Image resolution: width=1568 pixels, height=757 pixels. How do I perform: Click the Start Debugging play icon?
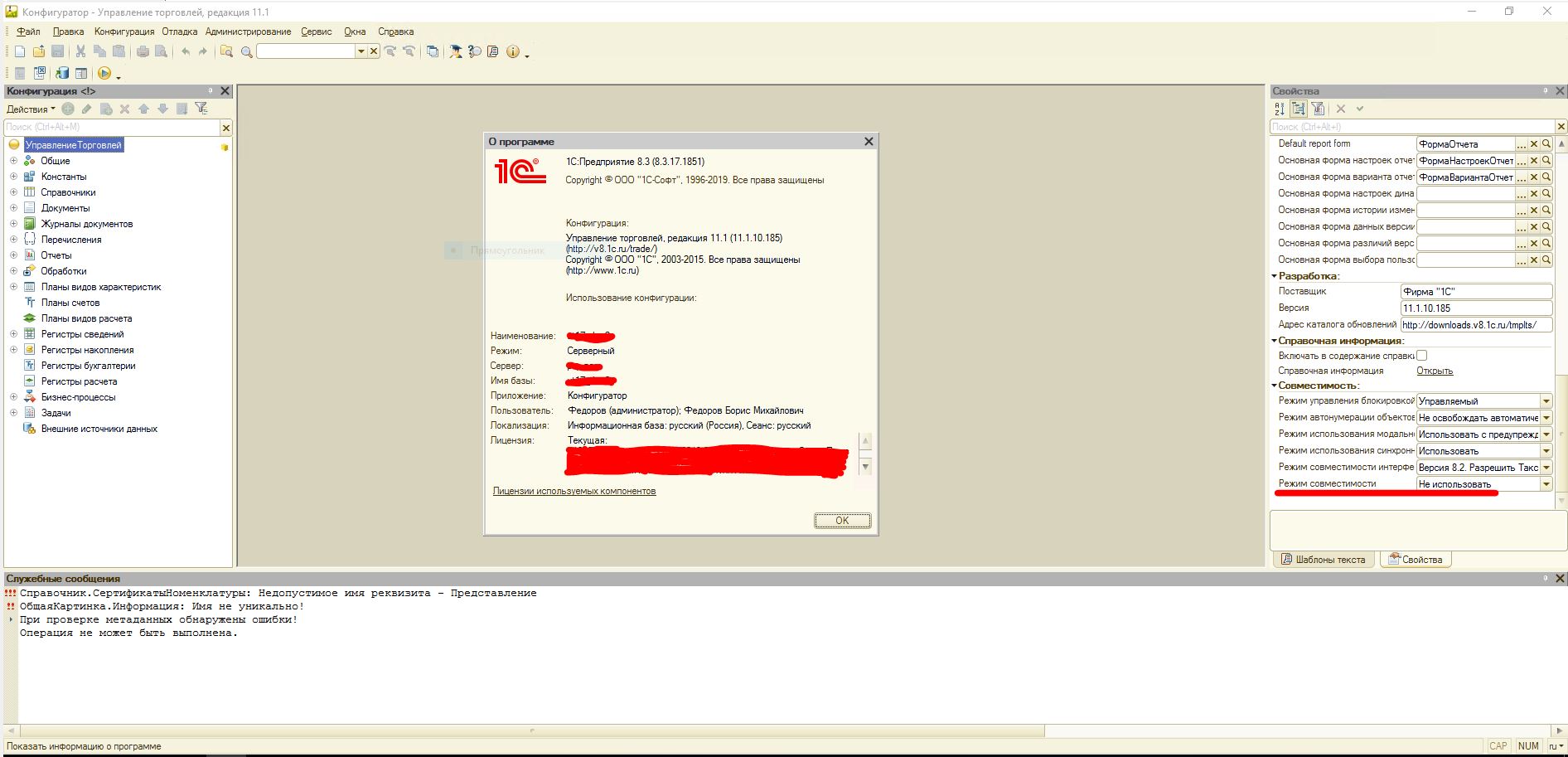[x=104, y=74]
